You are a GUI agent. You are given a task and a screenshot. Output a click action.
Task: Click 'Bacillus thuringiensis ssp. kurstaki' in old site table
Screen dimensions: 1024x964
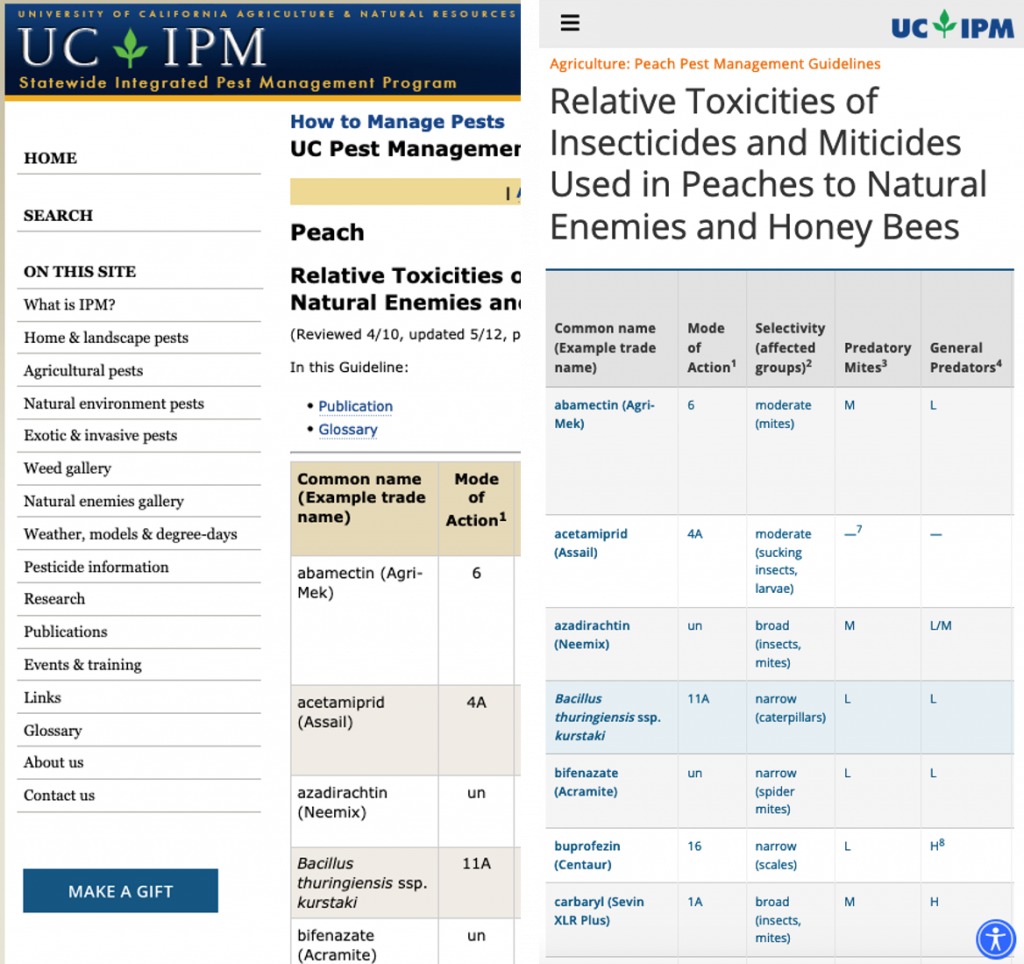pyautogui.click(x=362, y=882)
